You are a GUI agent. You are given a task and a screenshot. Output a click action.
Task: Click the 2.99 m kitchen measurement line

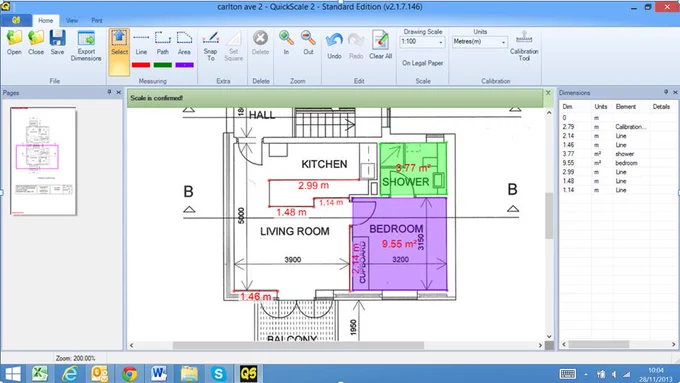pos(314,180)
